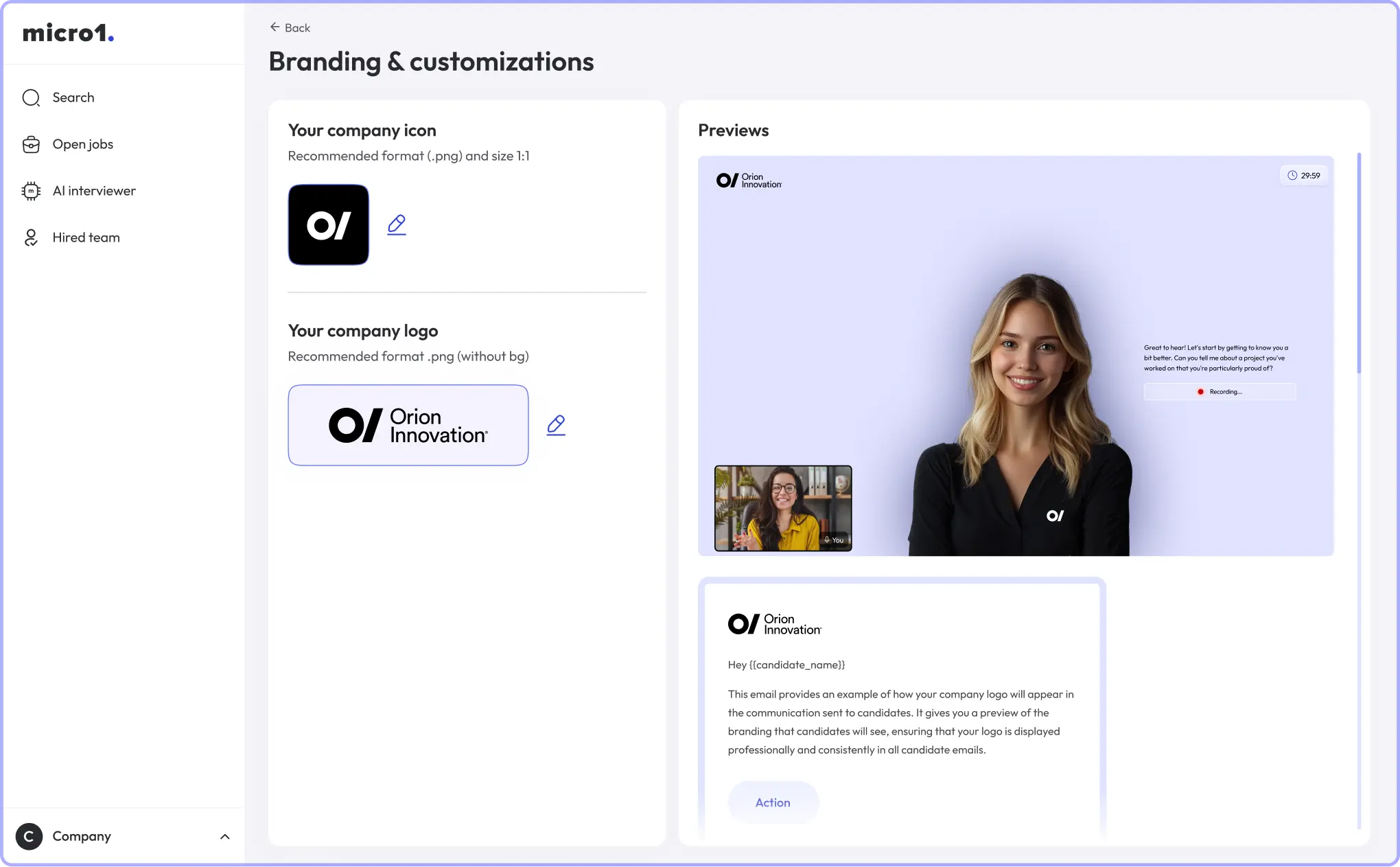The image size is (1400, 867).
Task: Open the Hired team page
Action: tap(86, 238)
